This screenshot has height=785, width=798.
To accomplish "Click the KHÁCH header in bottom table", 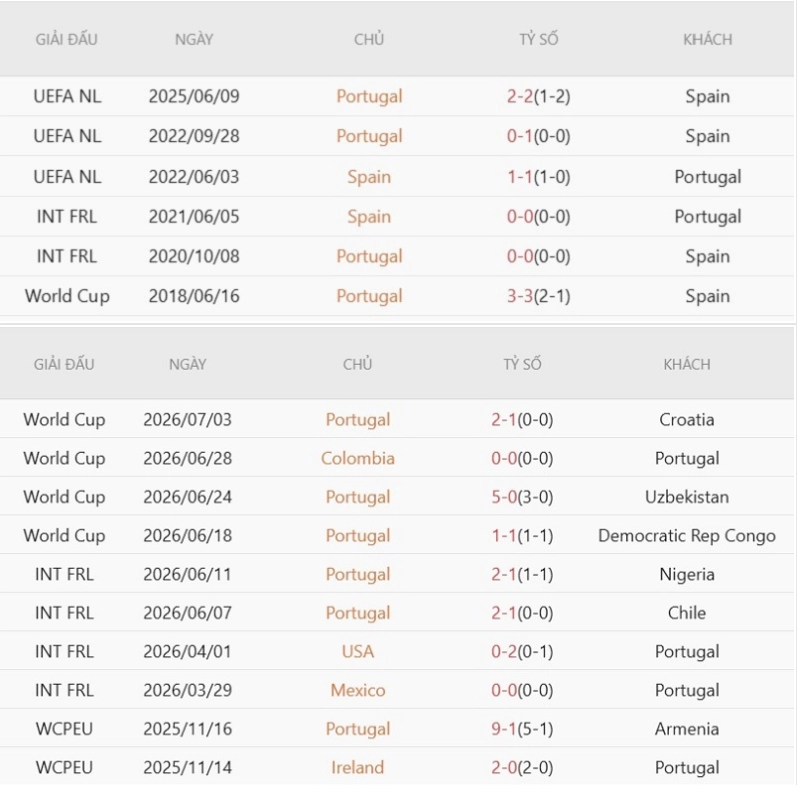I will pos(687,365).
